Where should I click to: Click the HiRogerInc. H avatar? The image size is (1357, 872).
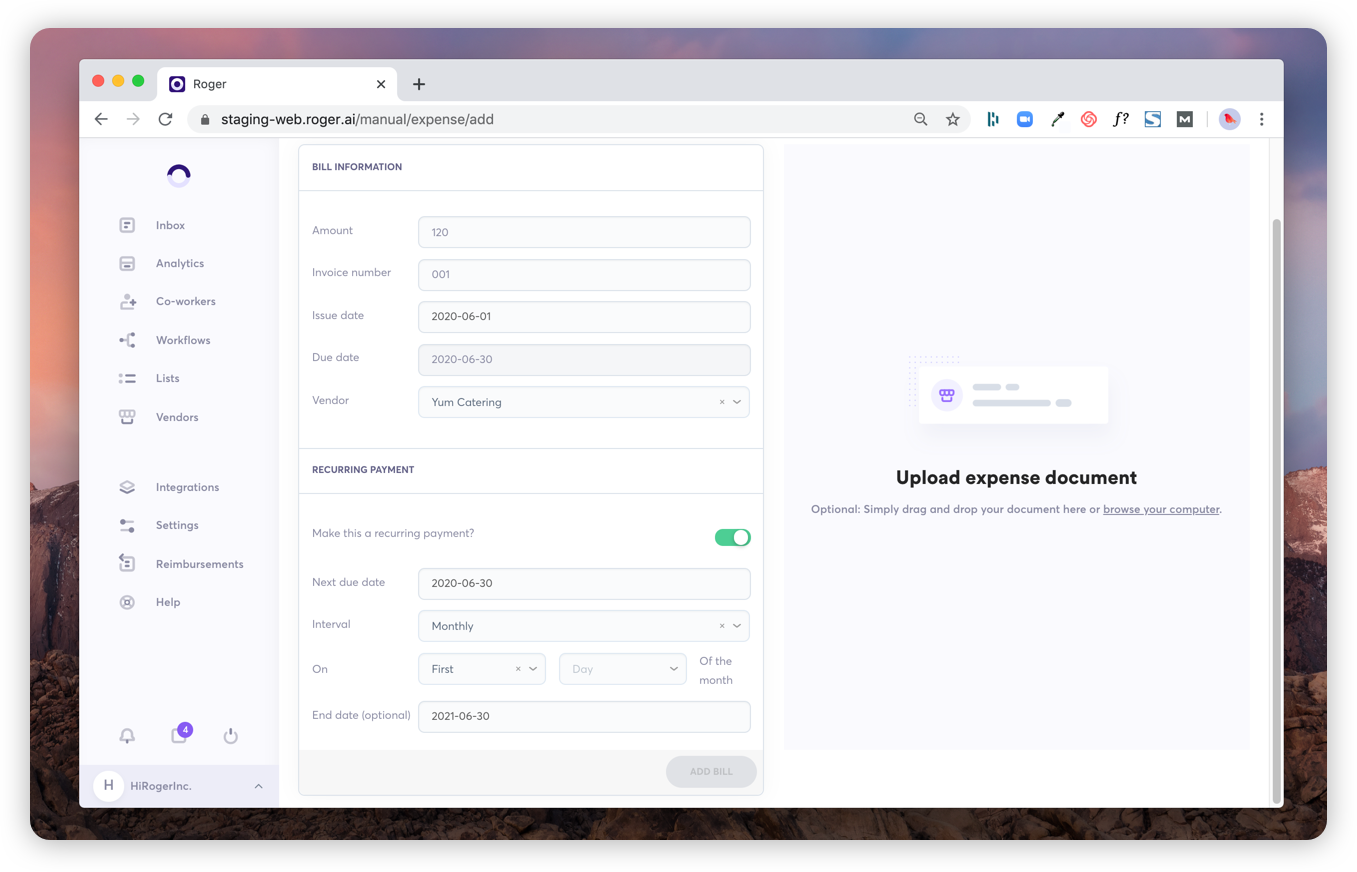109,786
